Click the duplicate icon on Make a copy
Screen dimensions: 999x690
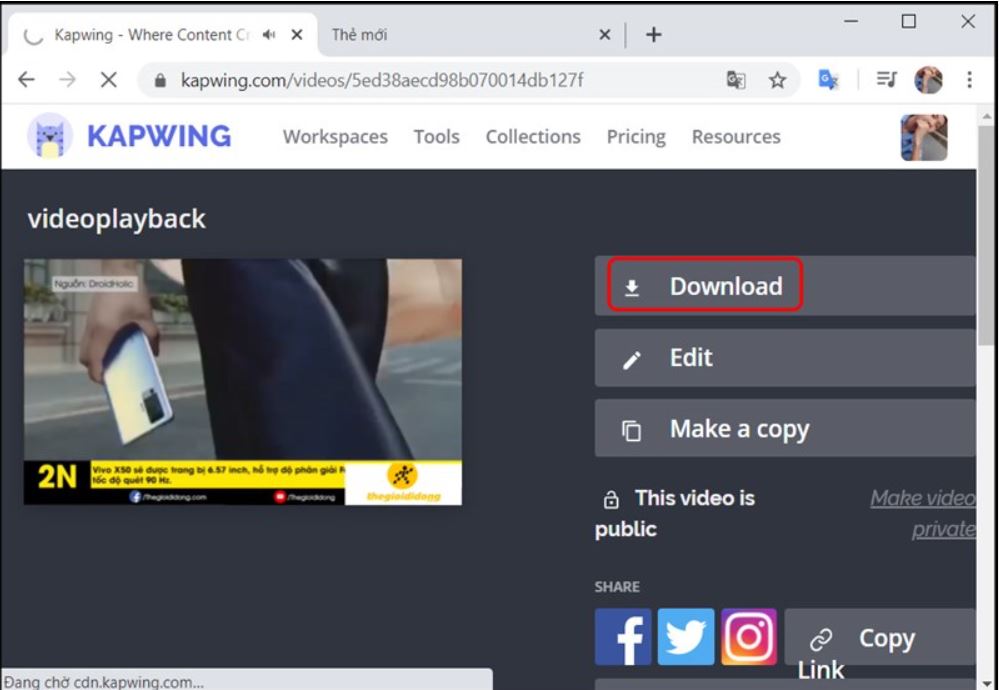click(x=630, y=428)
